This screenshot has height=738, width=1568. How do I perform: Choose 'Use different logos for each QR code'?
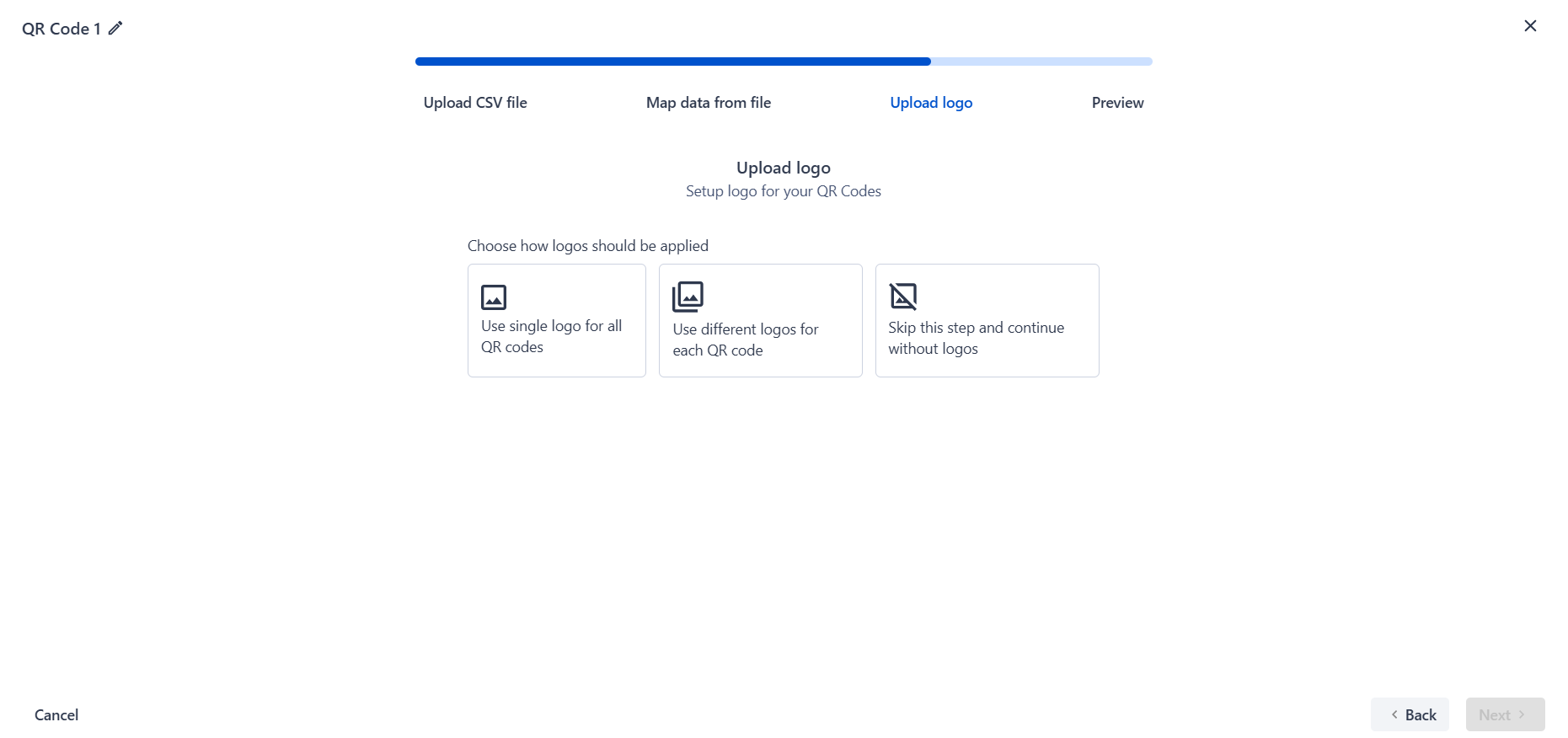pos(761,320)
